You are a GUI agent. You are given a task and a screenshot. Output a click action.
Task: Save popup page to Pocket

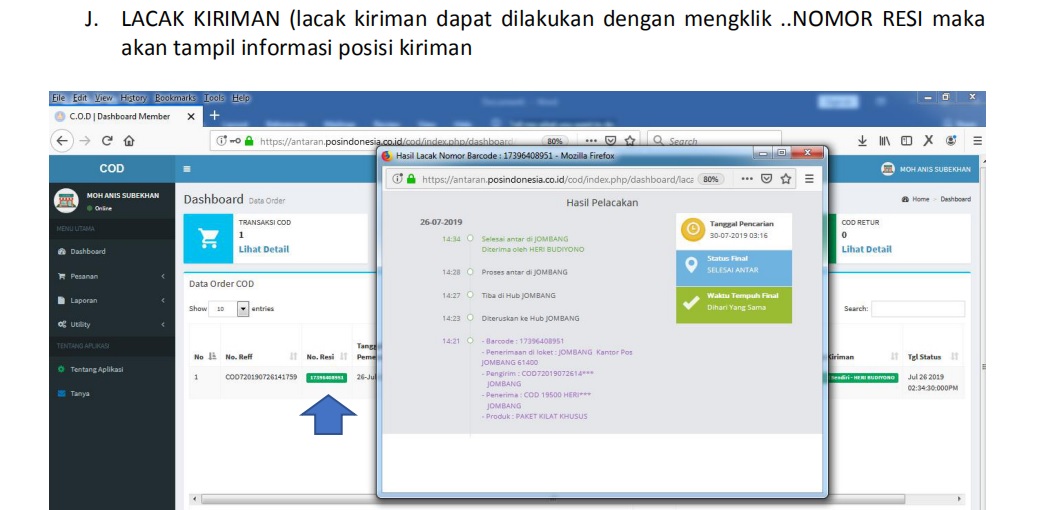coord(766,179)
